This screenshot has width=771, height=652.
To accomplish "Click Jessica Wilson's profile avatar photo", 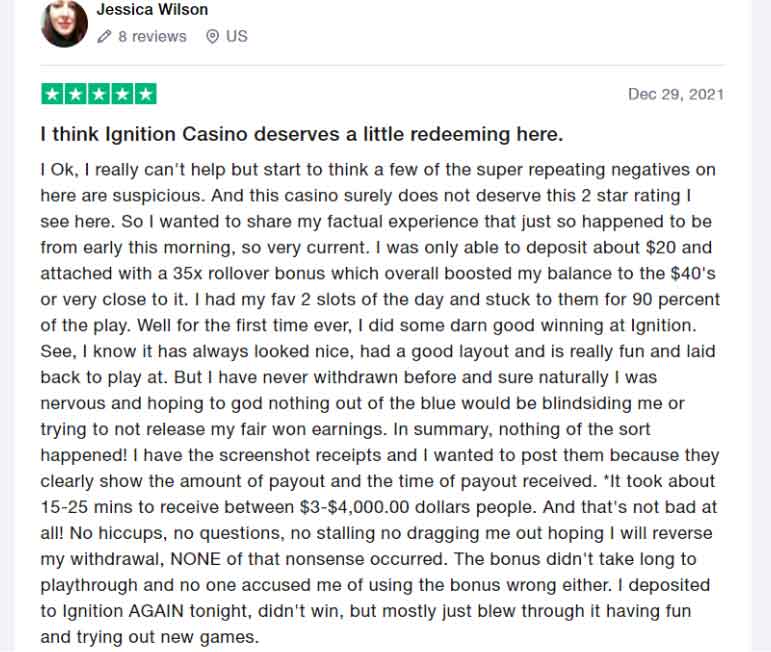I will click(x=64, y=23).
